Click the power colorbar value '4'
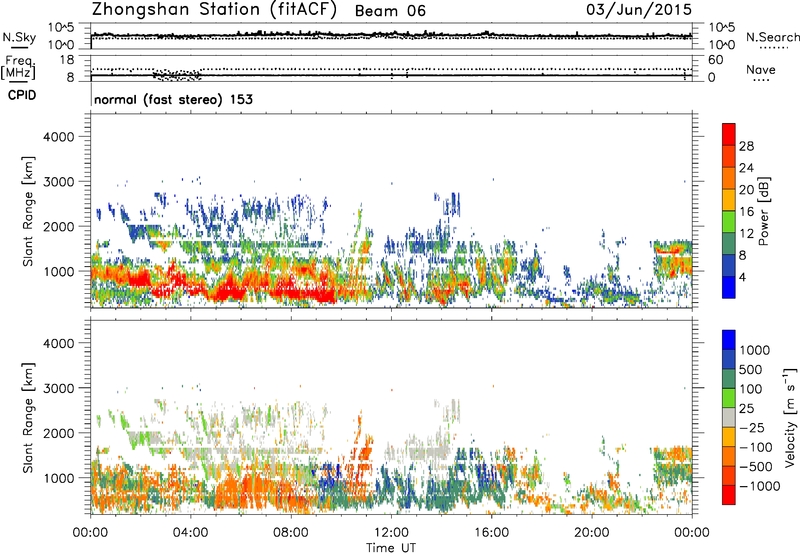 click(743, 277)
